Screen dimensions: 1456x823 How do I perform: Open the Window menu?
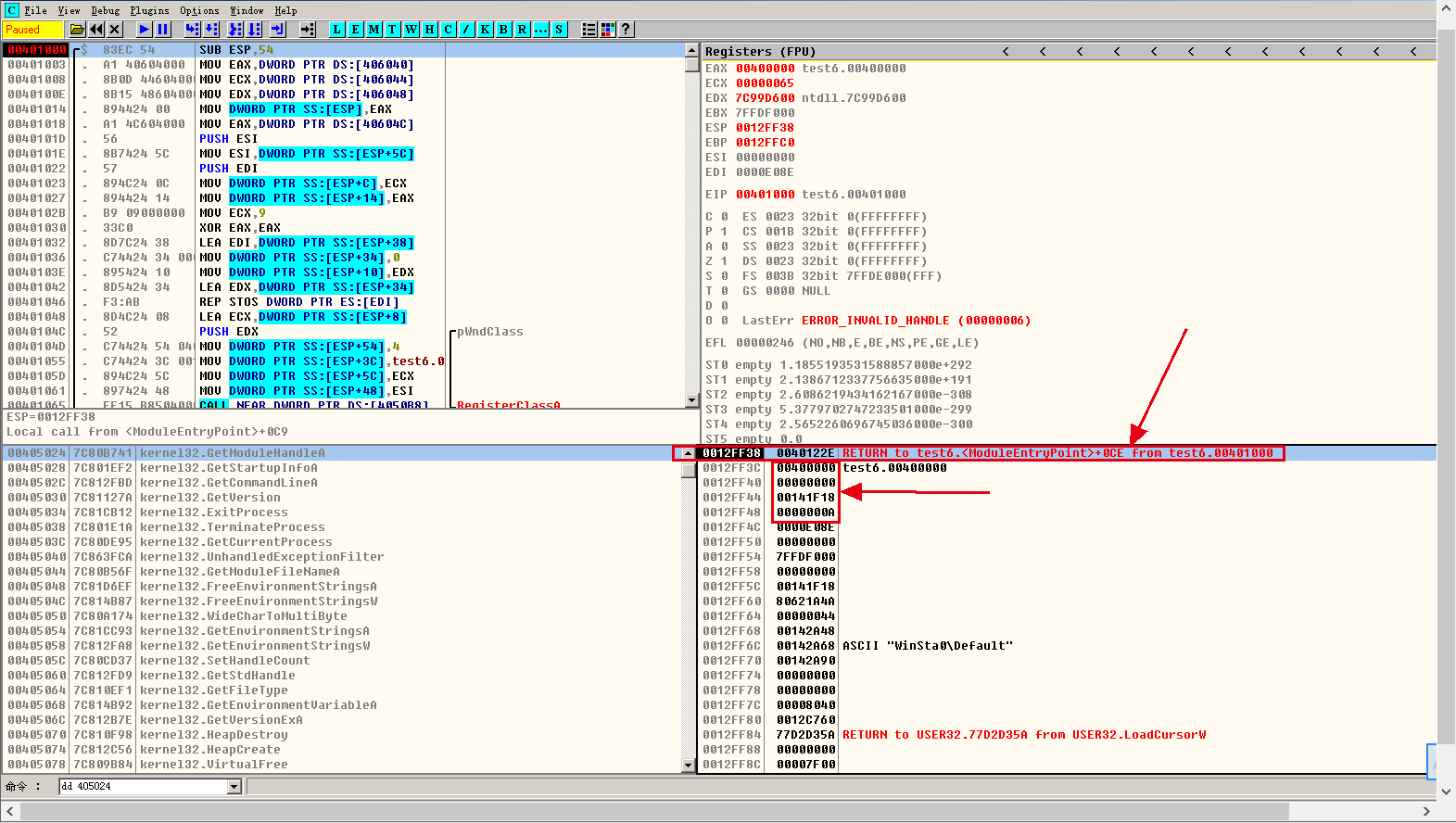click(247, 10)
